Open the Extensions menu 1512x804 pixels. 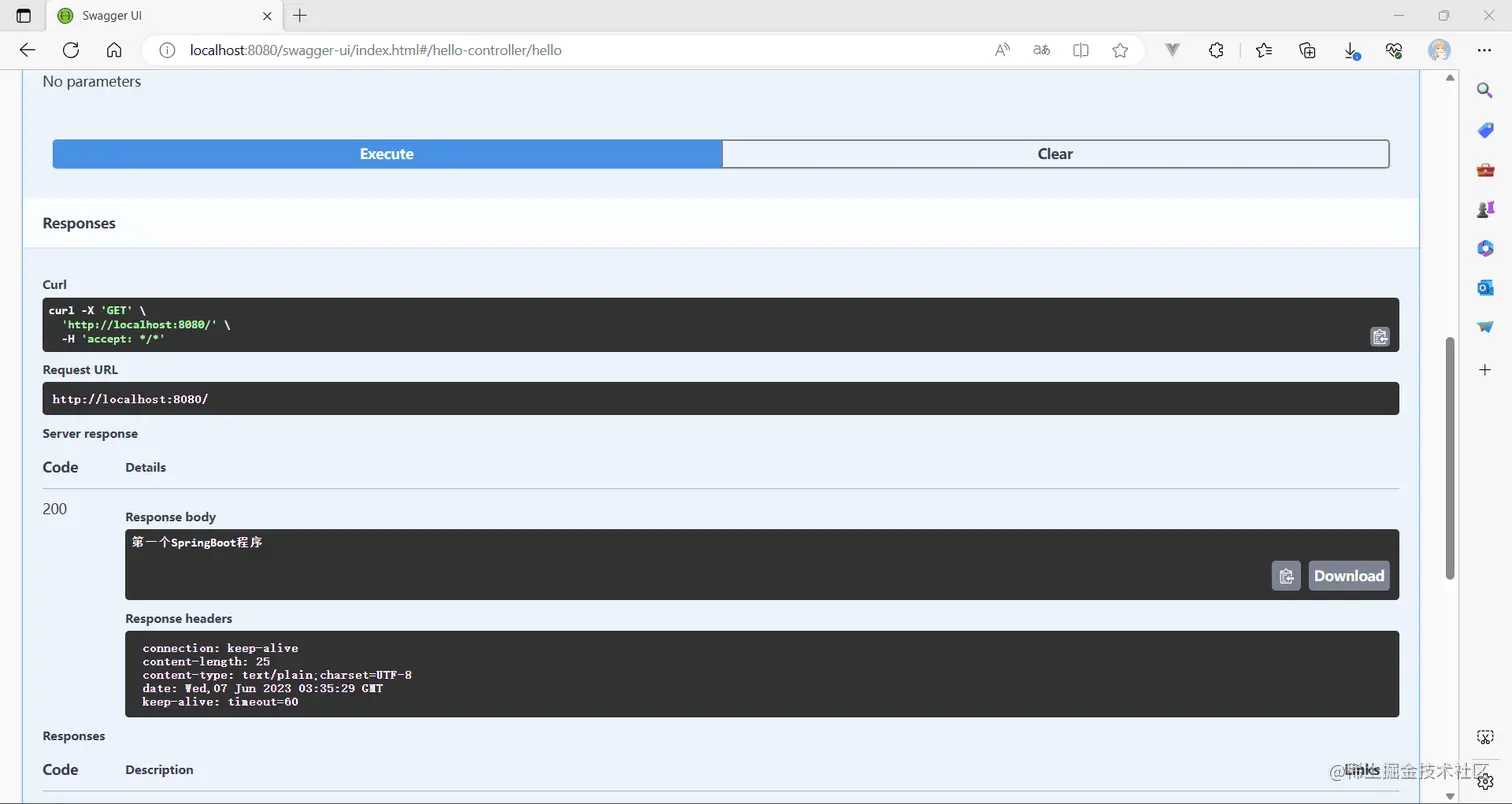coord(1216,50)
